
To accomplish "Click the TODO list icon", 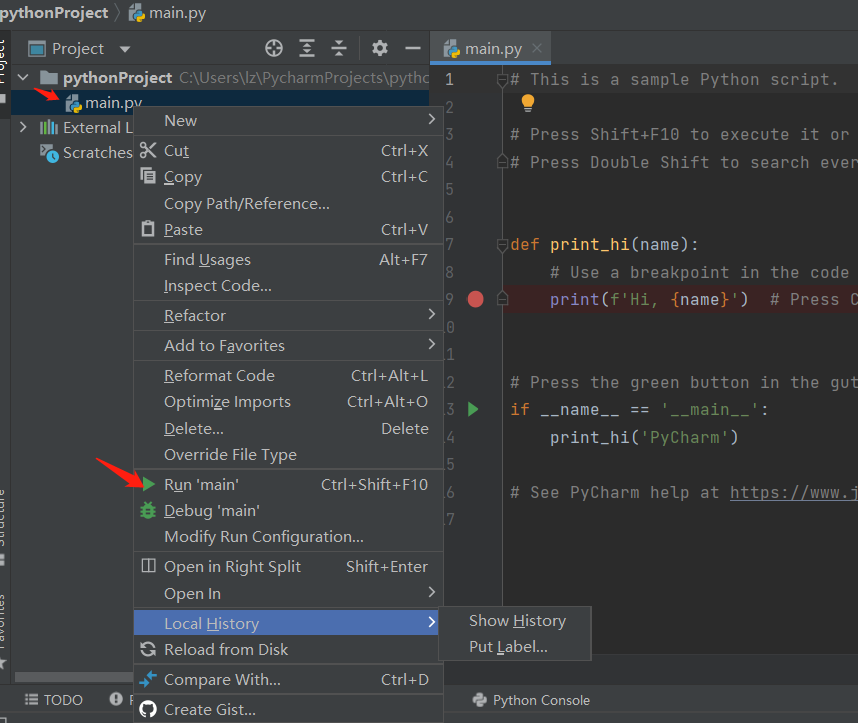I will coord(32,699).
